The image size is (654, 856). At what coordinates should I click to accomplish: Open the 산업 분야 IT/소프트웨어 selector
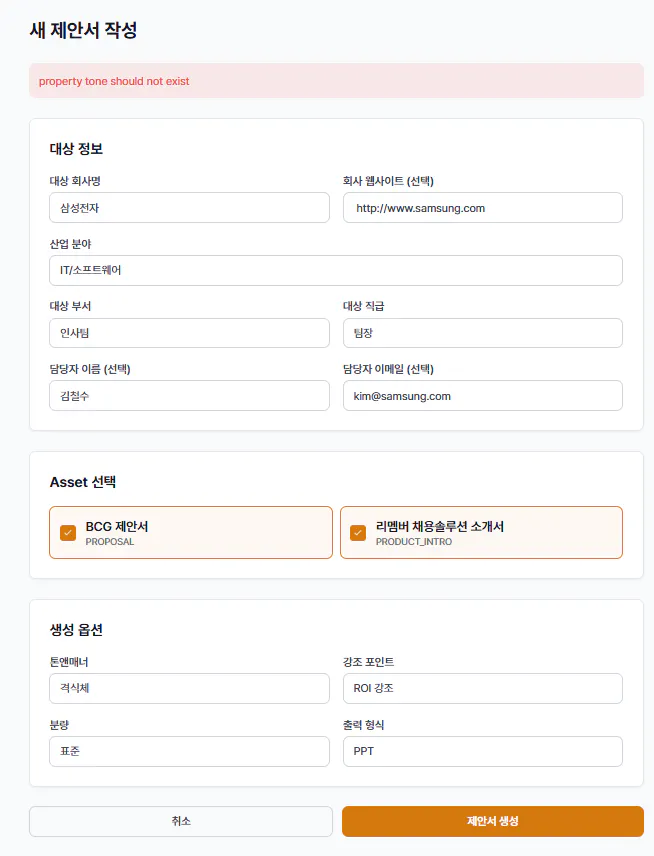coord(335,270)
